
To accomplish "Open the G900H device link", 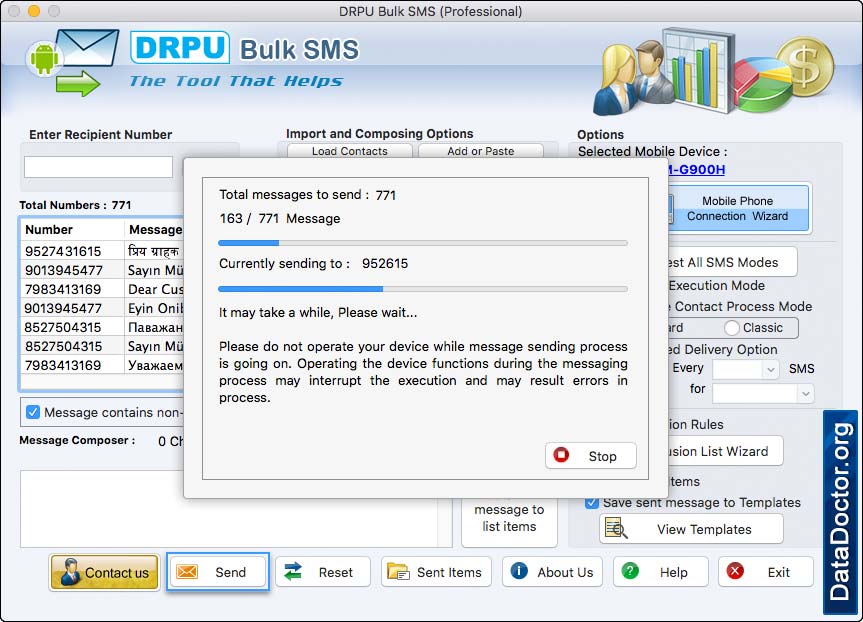I will (696, 170).
